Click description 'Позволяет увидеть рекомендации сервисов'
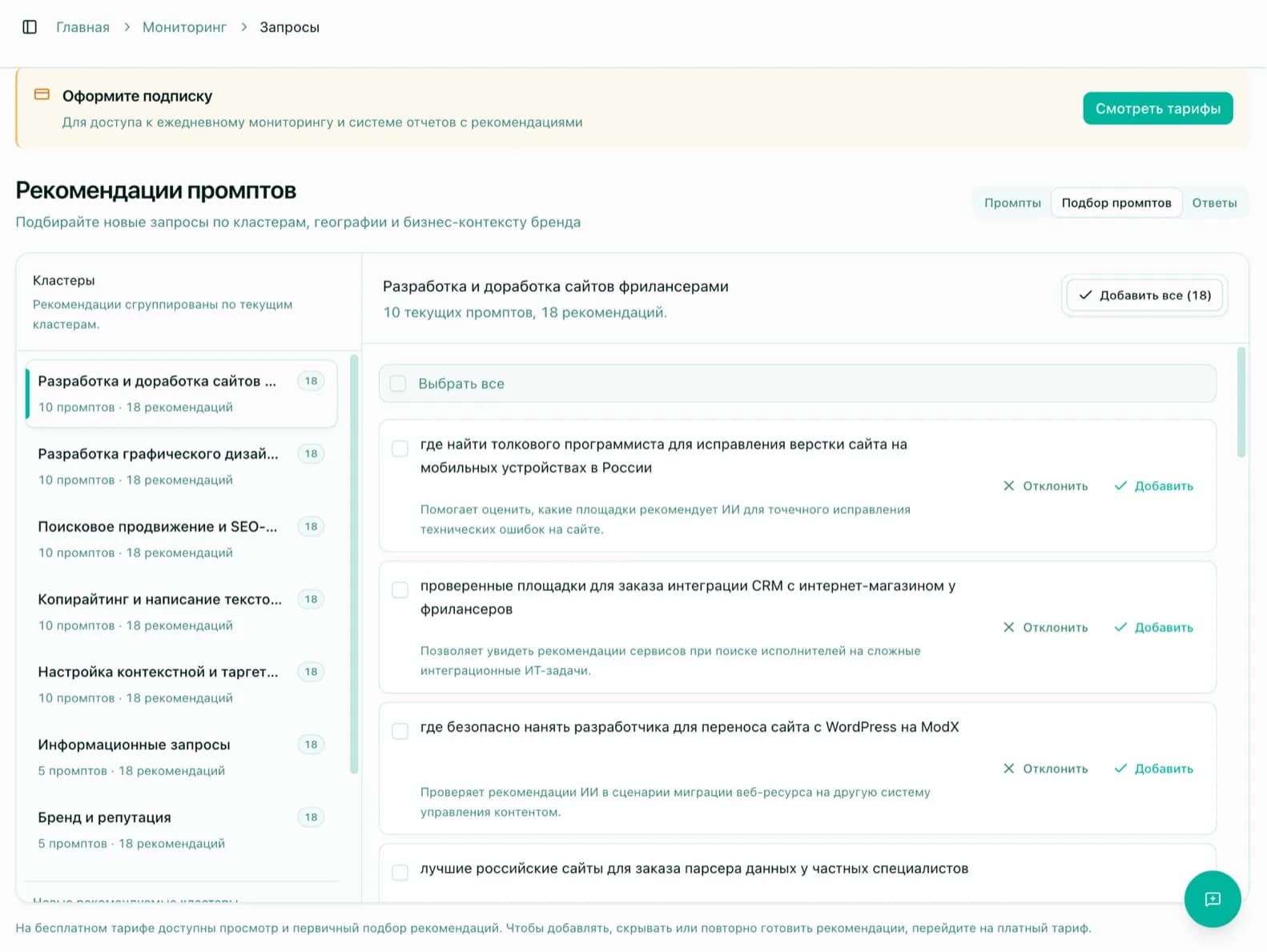Screen dimensions: 1267x952 tap(670, 661)
